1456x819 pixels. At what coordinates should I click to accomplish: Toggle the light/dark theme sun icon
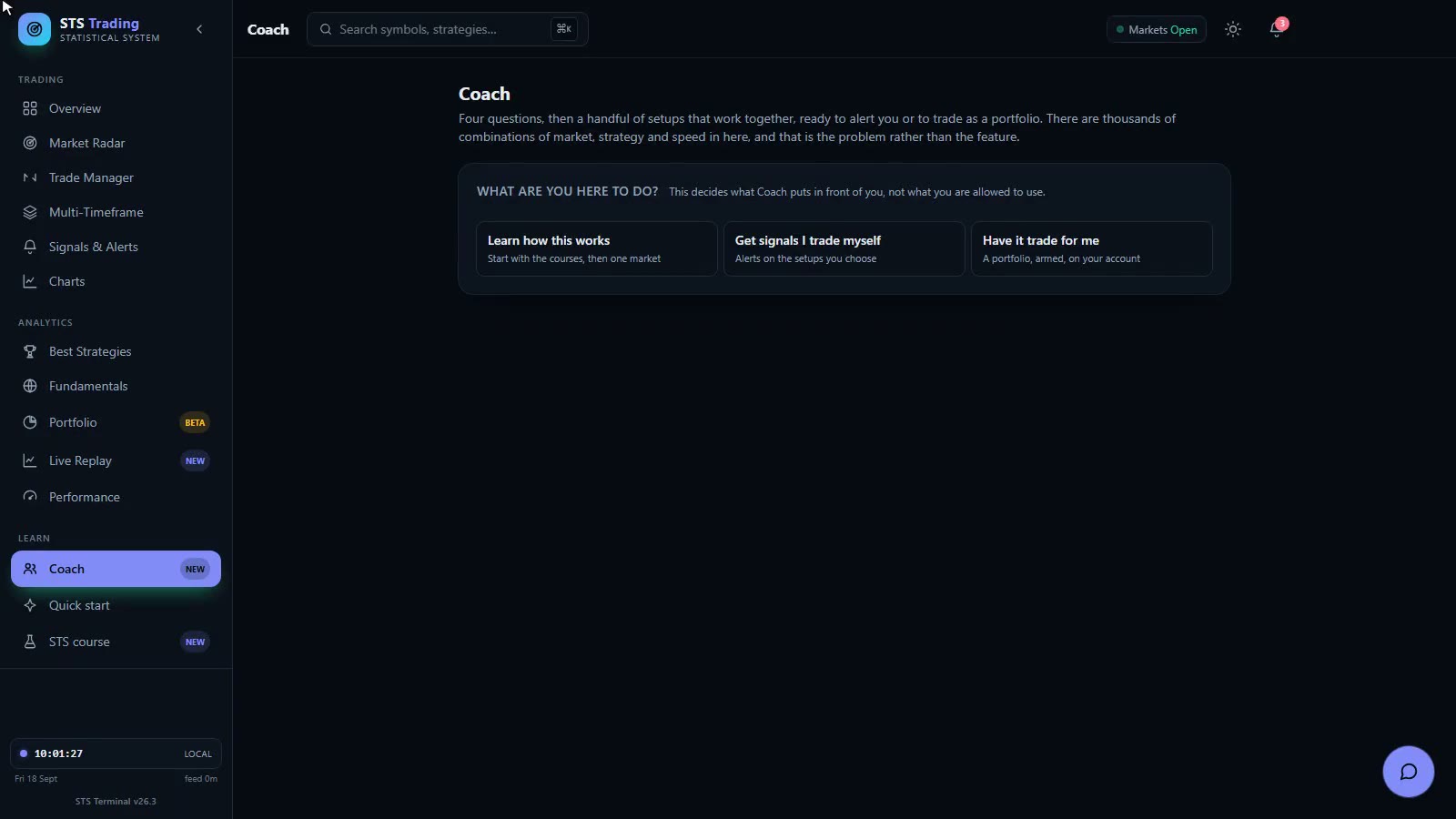[x=1233, y=29]
